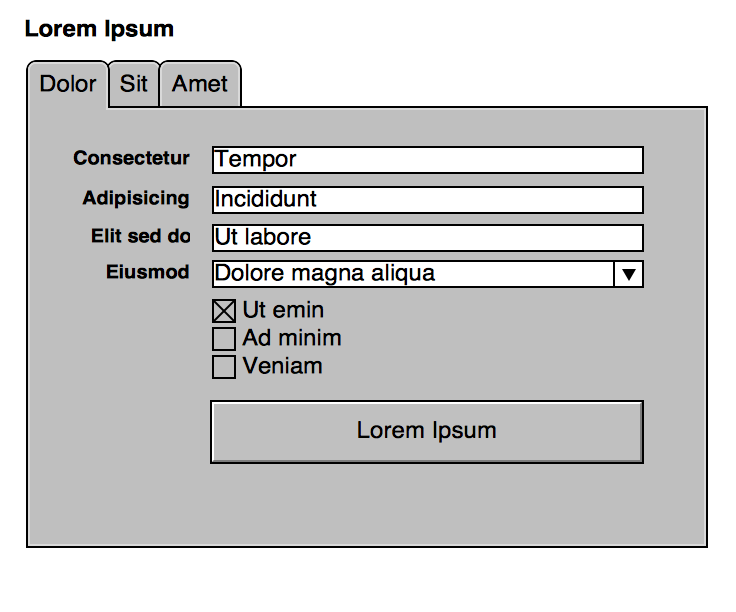Select the Amet tab

tap(200, 84)
